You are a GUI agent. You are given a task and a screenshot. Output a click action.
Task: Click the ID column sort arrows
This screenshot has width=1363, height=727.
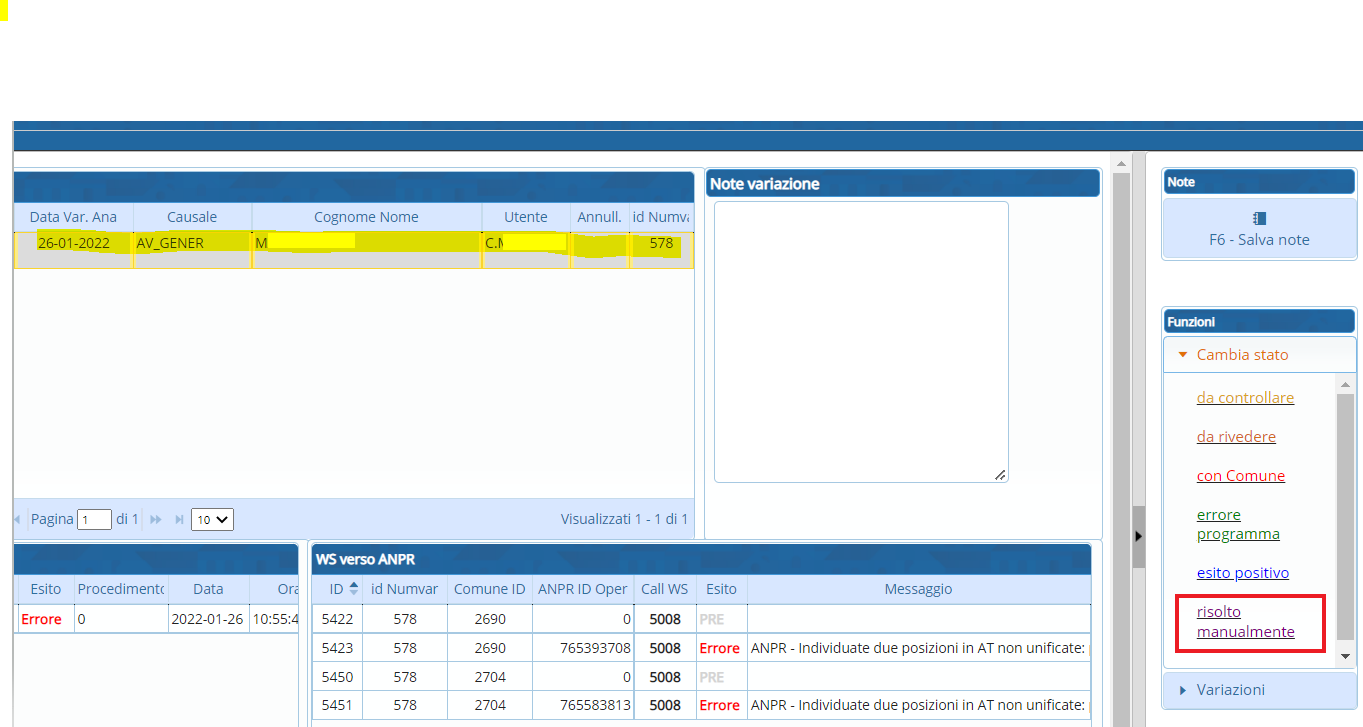point(353,589)
